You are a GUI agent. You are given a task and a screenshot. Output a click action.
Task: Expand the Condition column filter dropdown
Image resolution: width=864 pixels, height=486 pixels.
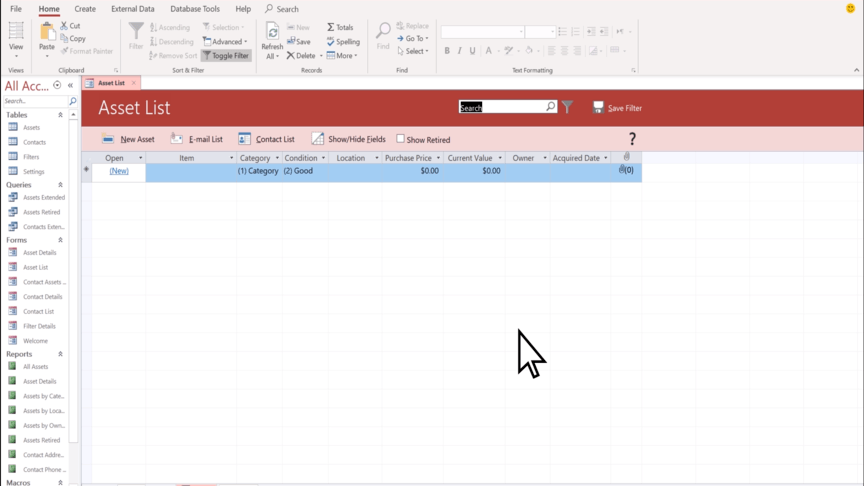(323, 158)
